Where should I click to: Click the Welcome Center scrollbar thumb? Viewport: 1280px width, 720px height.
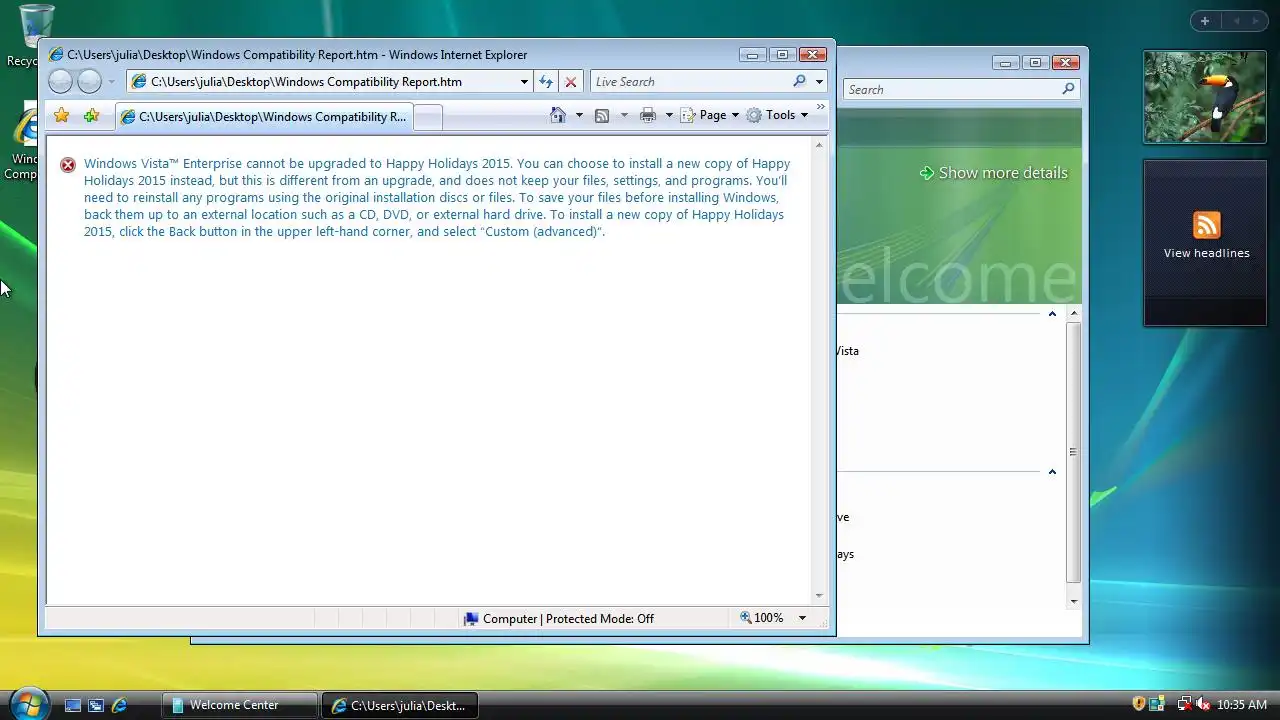[x=1073, y=452]
